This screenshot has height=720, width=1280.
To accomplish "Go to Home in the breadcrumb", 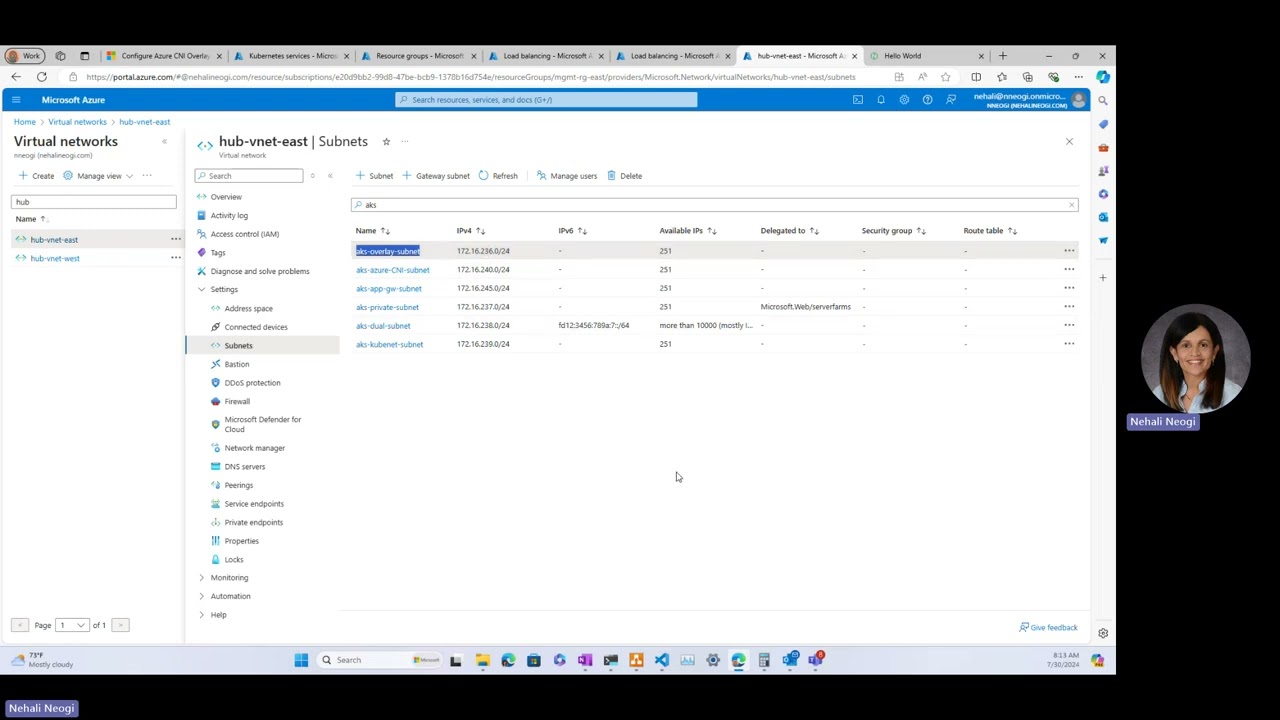I will point(25,122).
